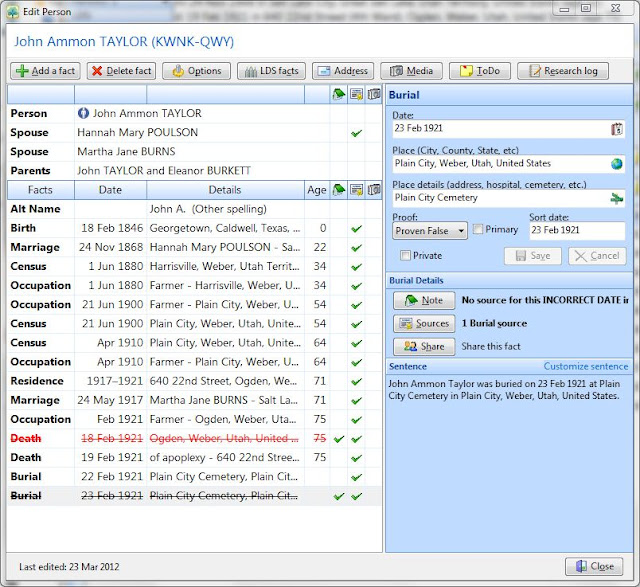
Task: Click the note checkmark on struck-out Death row
Action: (339, 439)
